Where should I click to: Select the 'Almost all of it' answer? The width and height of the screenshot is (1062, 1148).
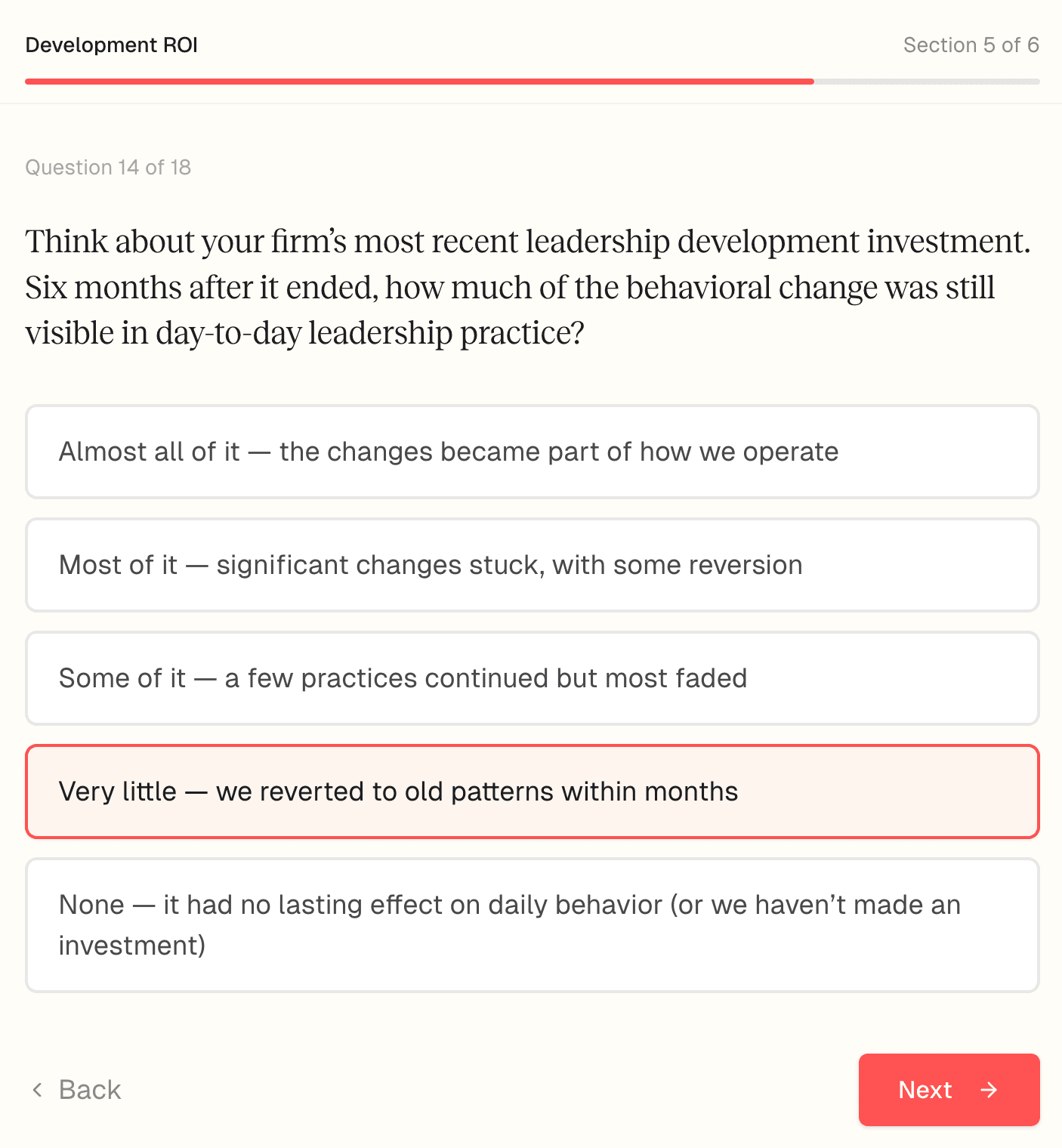[532, 452]
